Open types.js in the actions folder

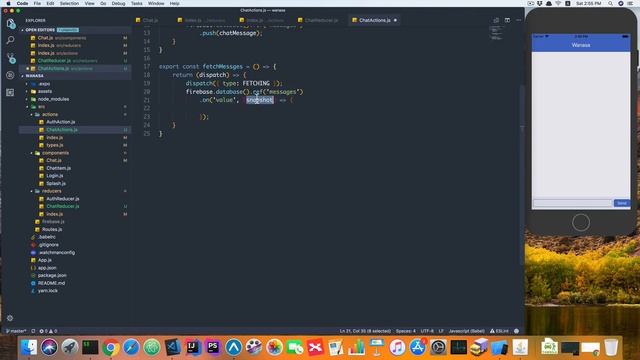[x=55, y=145]
